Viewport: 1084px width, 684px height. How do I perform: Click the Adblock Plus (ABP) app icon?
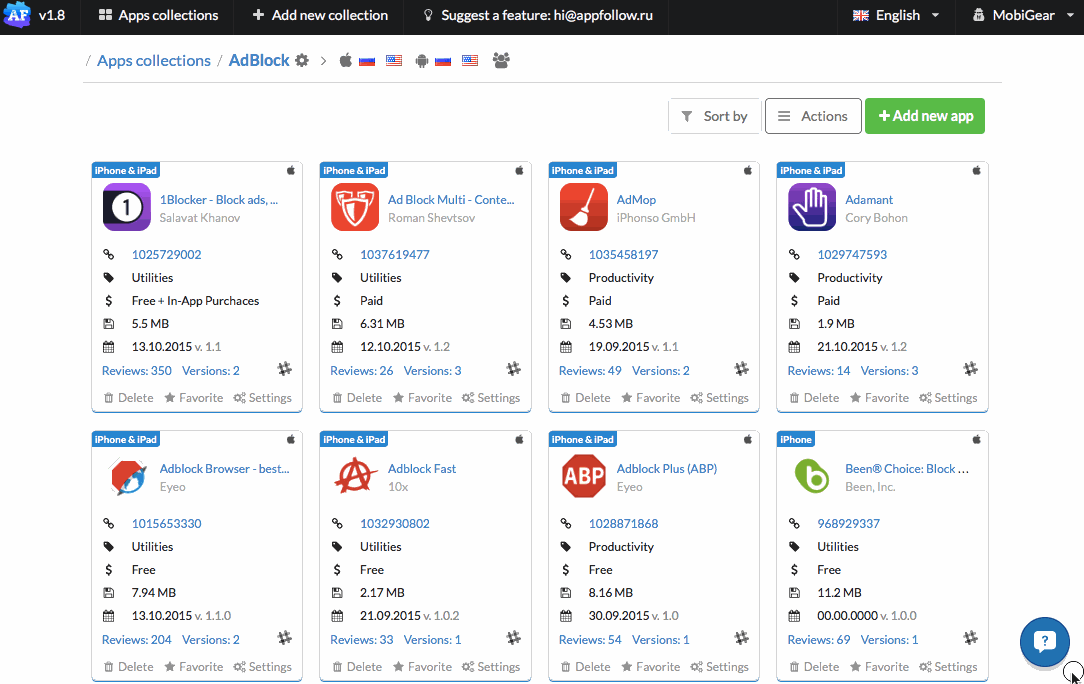click(583, 477)
